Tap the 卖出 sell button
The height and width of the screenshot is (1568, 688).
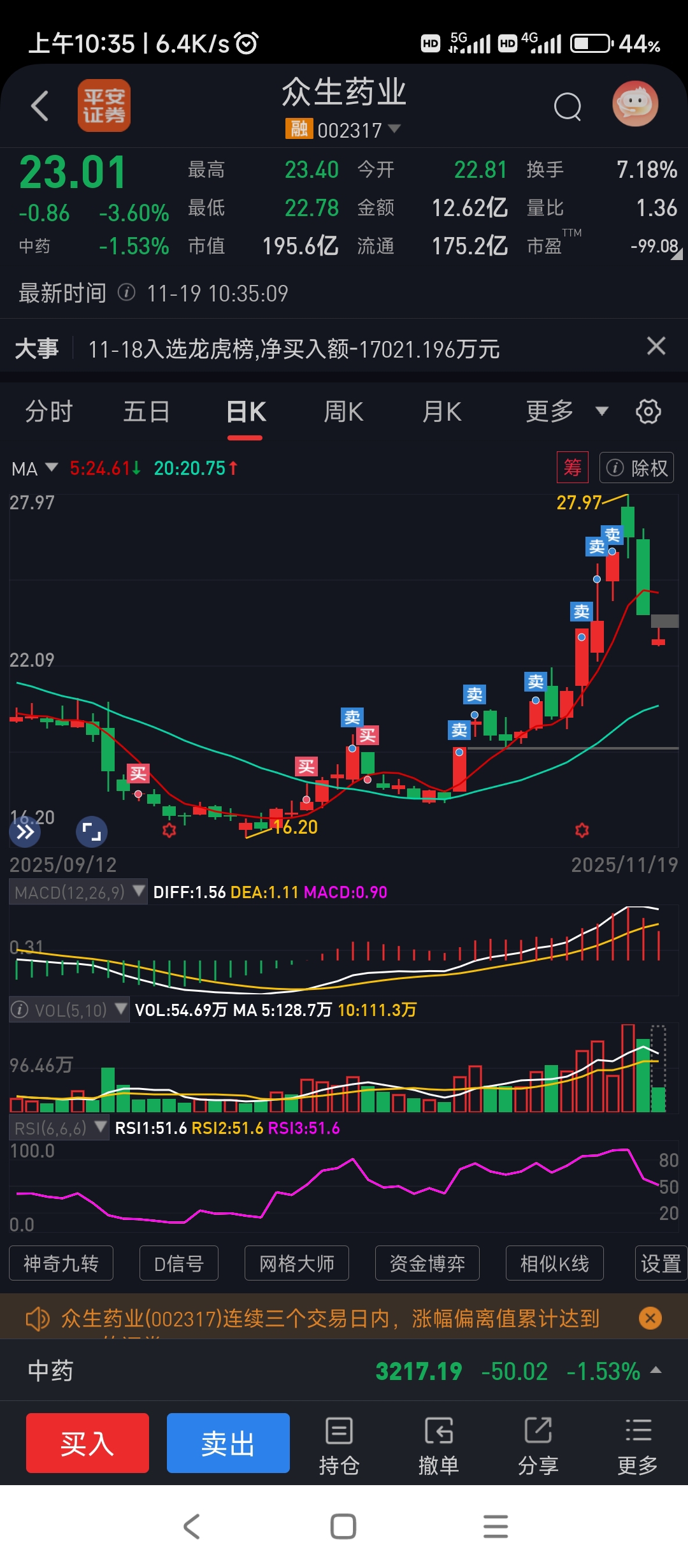pyautogui.click(x=228, y=1443)
